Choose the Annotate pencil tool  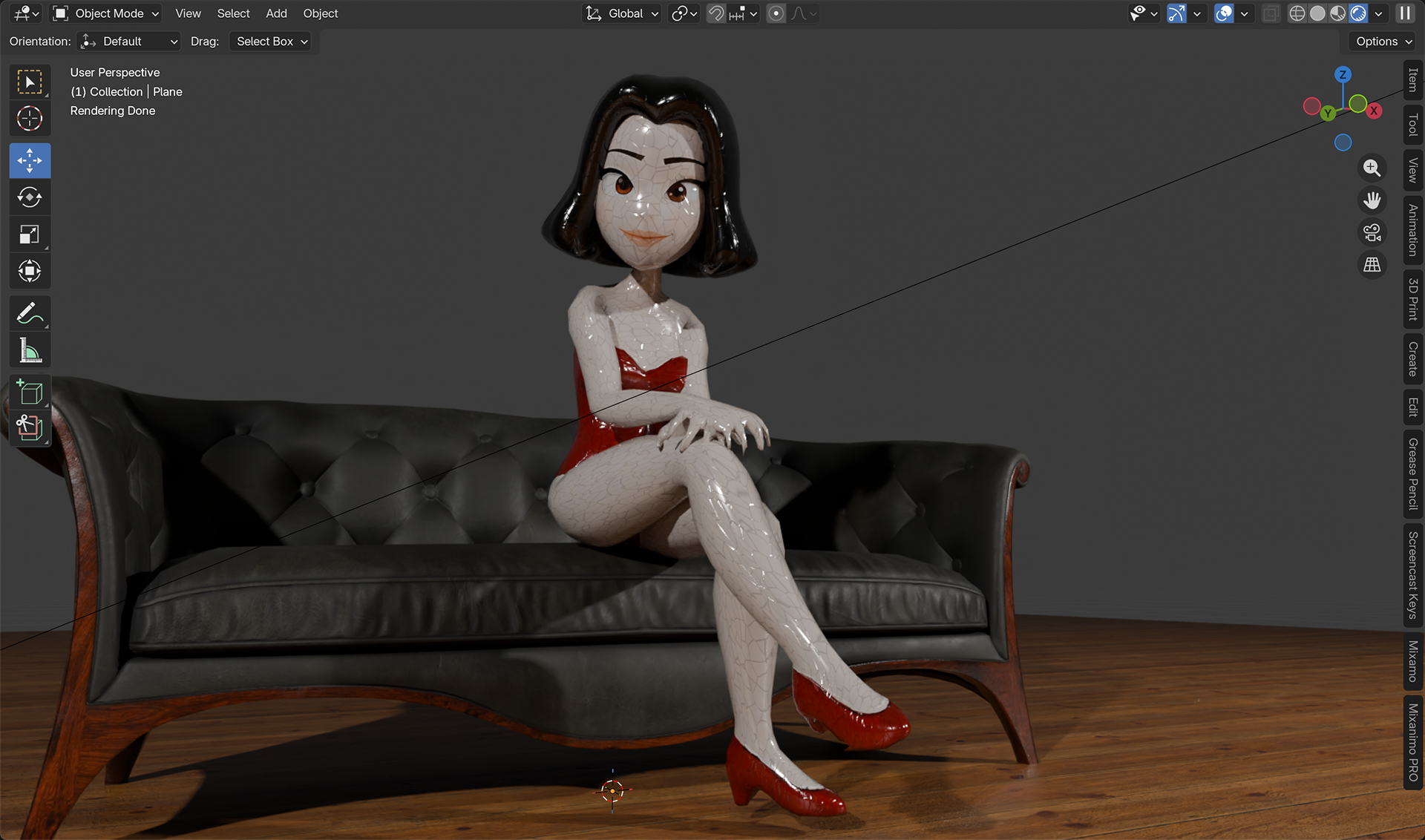[30, 313]
